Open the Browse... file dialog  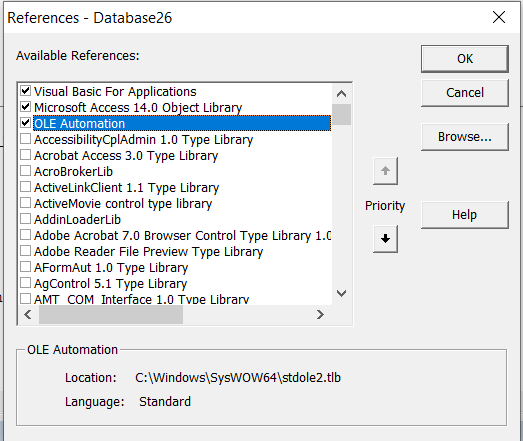[x=465, y=137]
